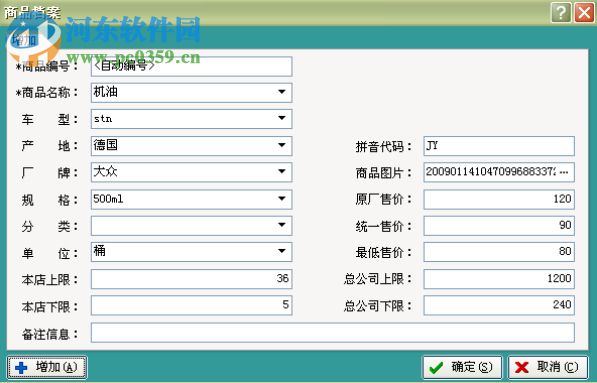Click the 统一售价 field with 90
Viewport: 597px width, 383px height.
pos(499,226)
